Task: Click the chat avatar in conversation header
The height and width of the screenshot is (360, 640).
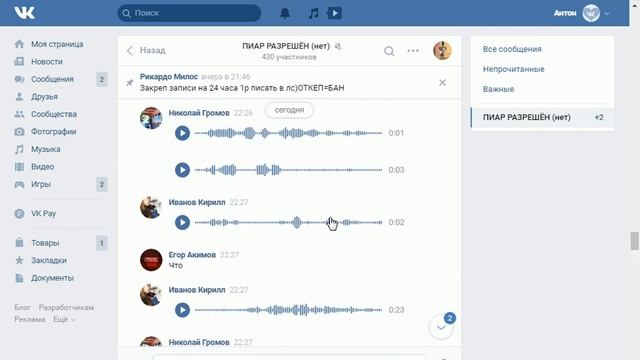Action: point(442,51)
